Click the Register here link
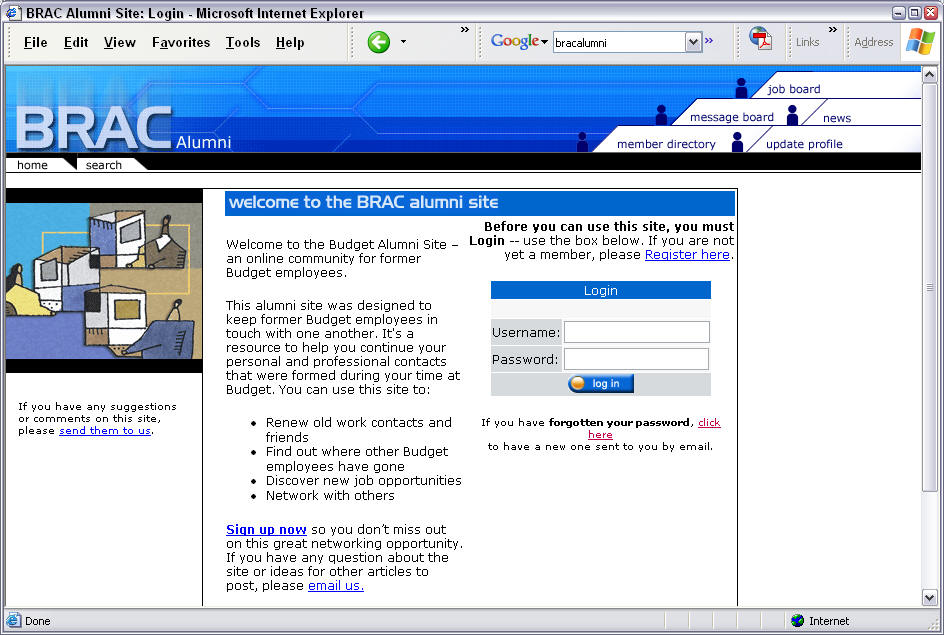The height and width of the screenshot is (635, 944). 687,255
